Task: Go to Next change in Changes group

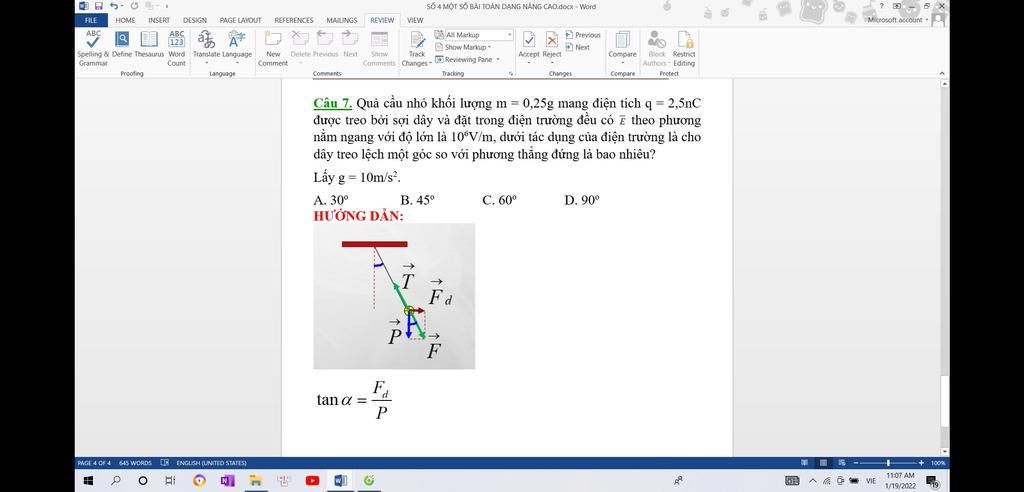Action: coord(578,47)
